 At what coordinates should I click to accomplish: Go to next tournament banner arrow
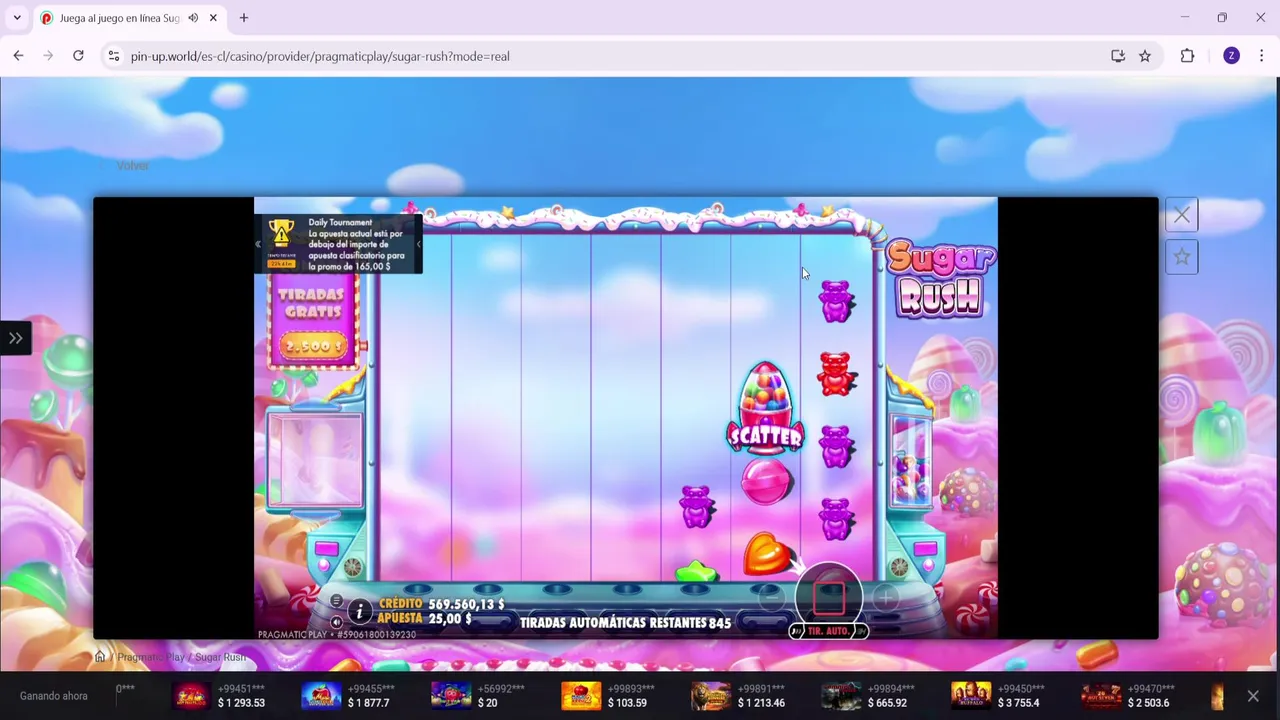(418, 244)
